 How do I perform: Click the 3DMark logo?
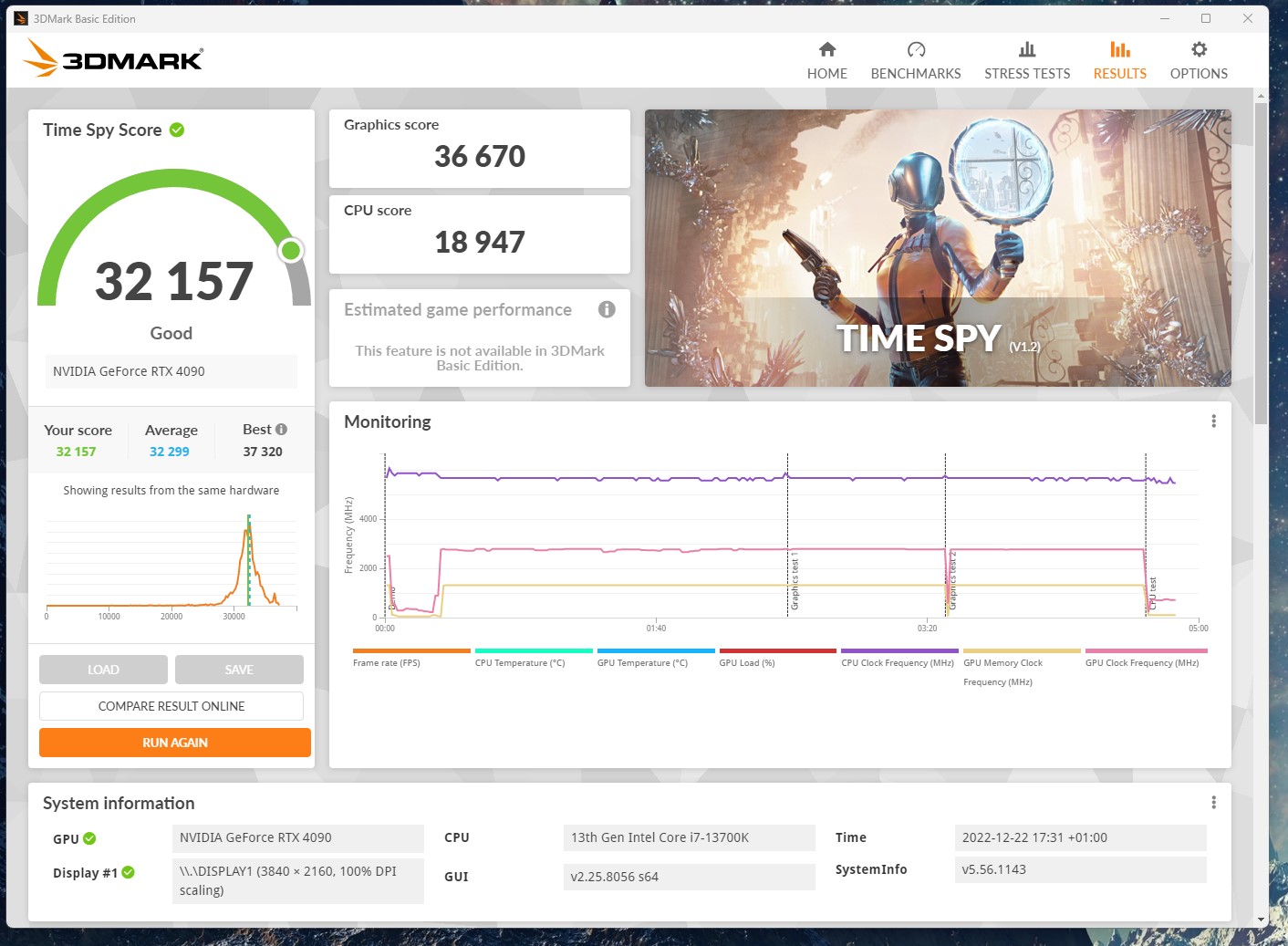coord(112,58)
